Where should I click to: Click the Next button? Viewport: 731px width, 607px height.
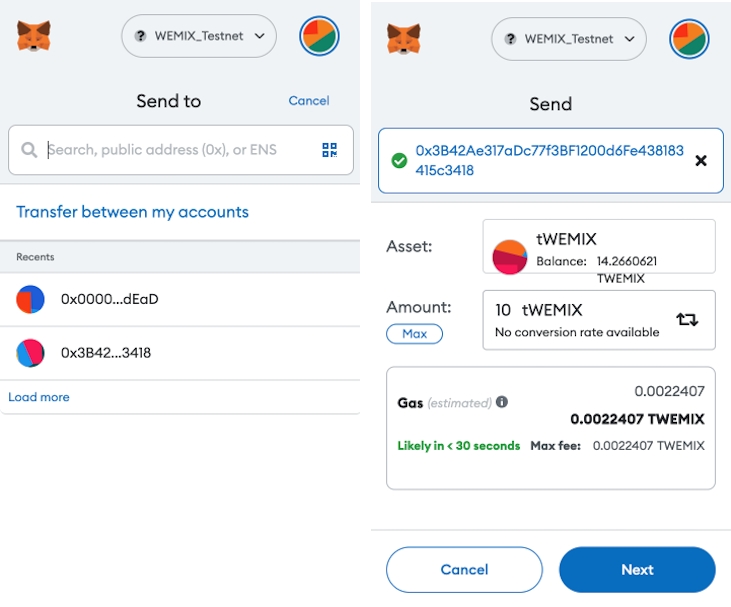(637, 570)
